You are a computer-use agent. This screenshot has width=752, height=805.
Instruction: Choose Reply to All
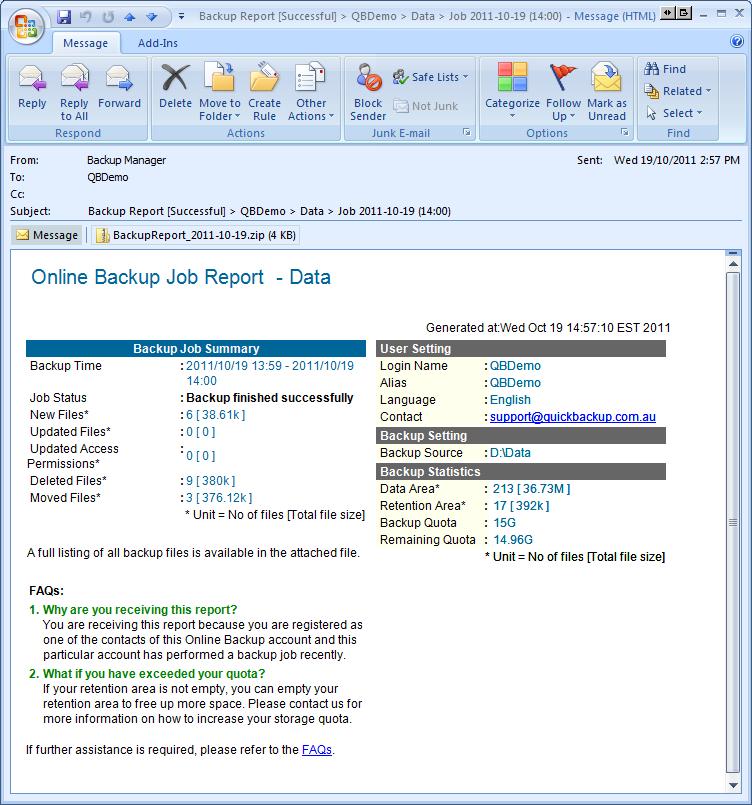[x=74, y=92]
